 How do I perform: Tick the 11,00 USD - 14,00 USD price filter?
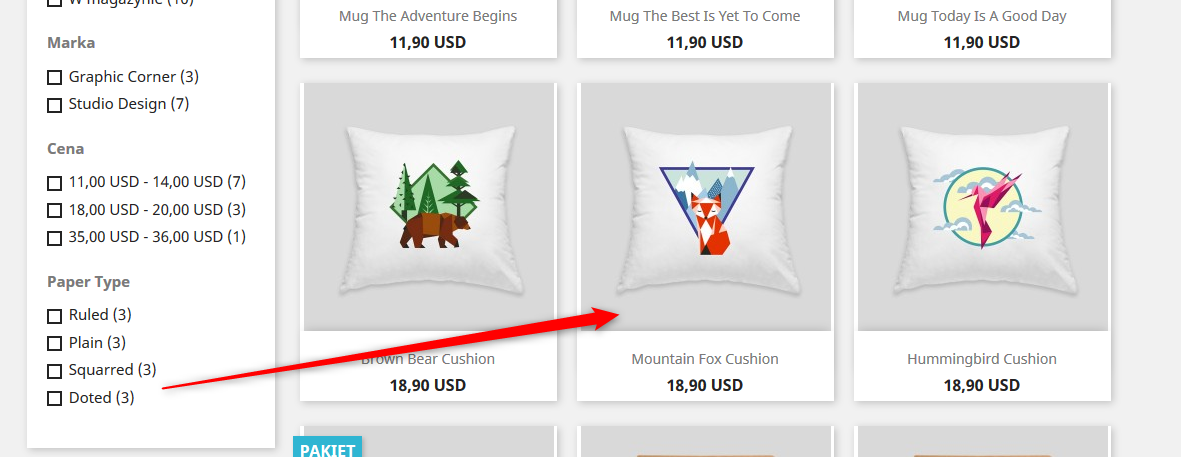[x=54, y=183]
